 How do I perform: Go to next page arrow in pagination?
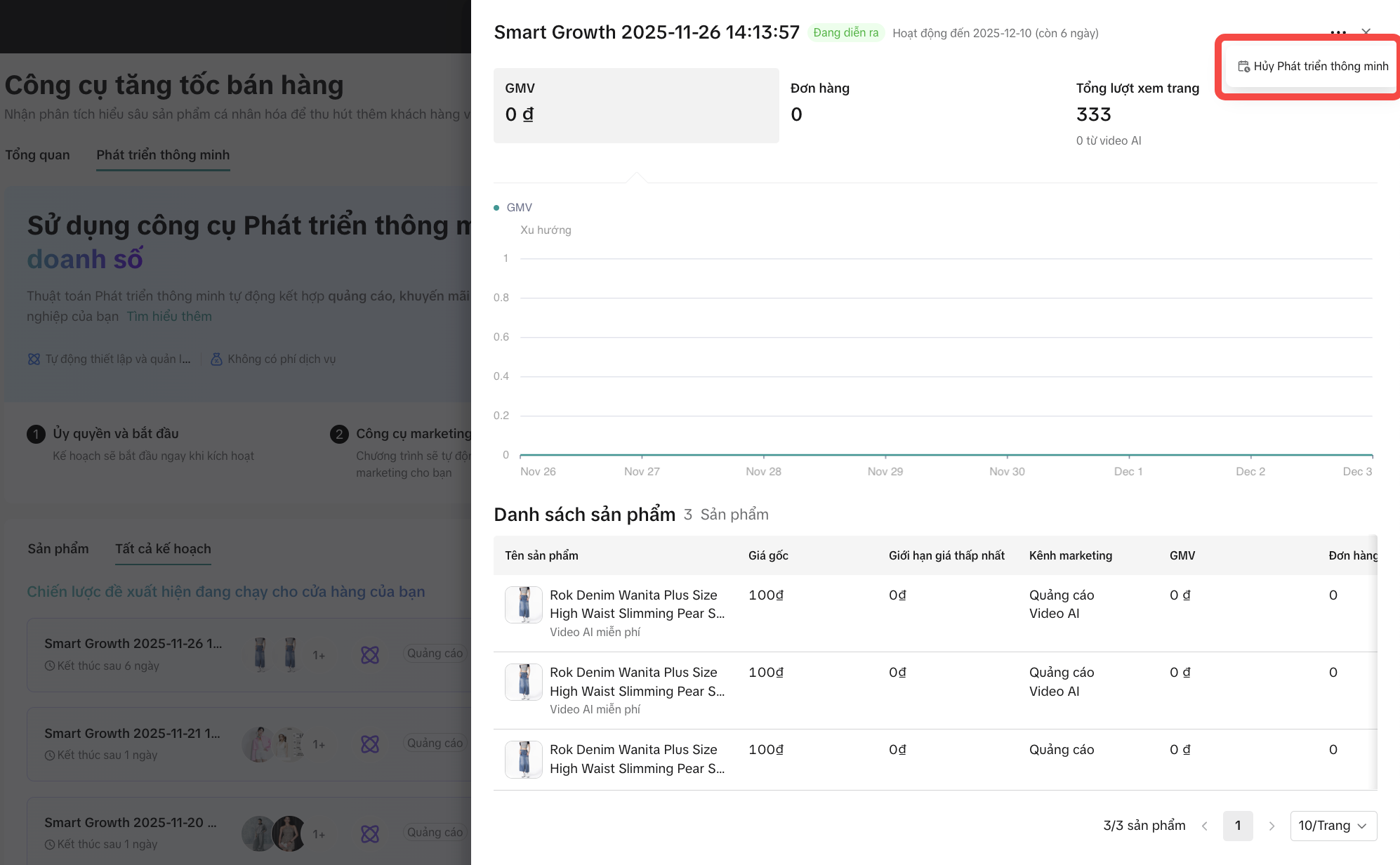(1272, 826)
